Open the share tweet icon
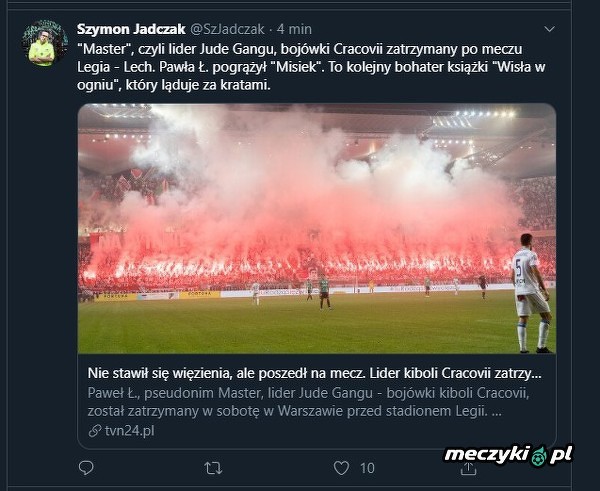 point(468,468)
